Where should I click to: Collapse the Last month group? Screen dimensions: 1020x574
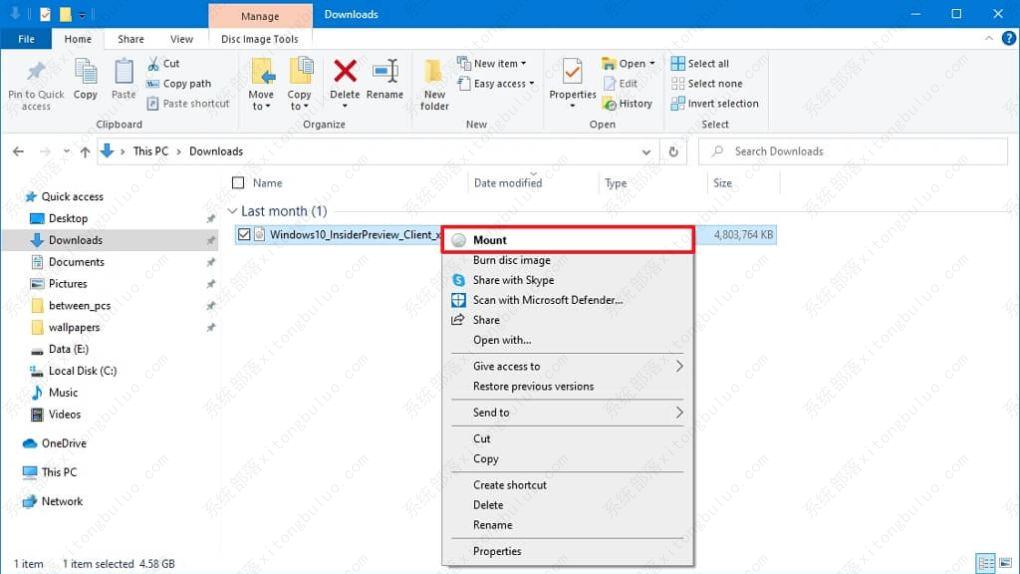pos(232,212)
